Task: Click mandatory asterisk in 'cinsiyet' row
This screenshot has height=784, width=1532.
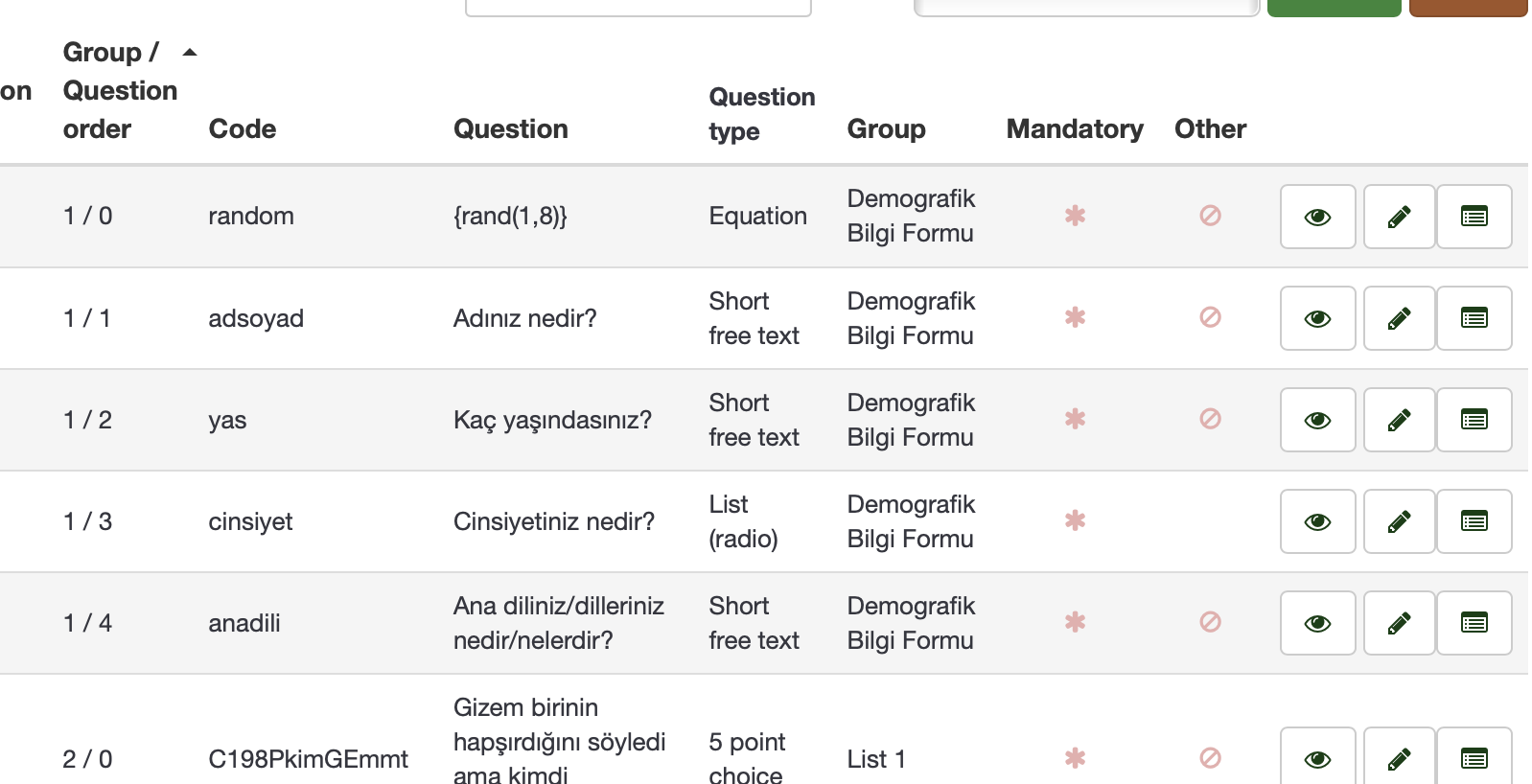Action: pyautogui.click(x=1075, y=520)
